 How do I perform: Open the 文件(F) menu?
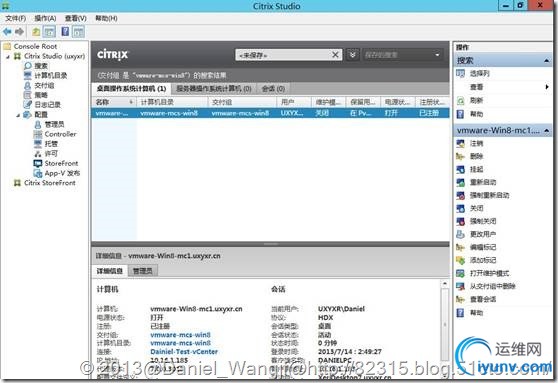tap(15, 18)
